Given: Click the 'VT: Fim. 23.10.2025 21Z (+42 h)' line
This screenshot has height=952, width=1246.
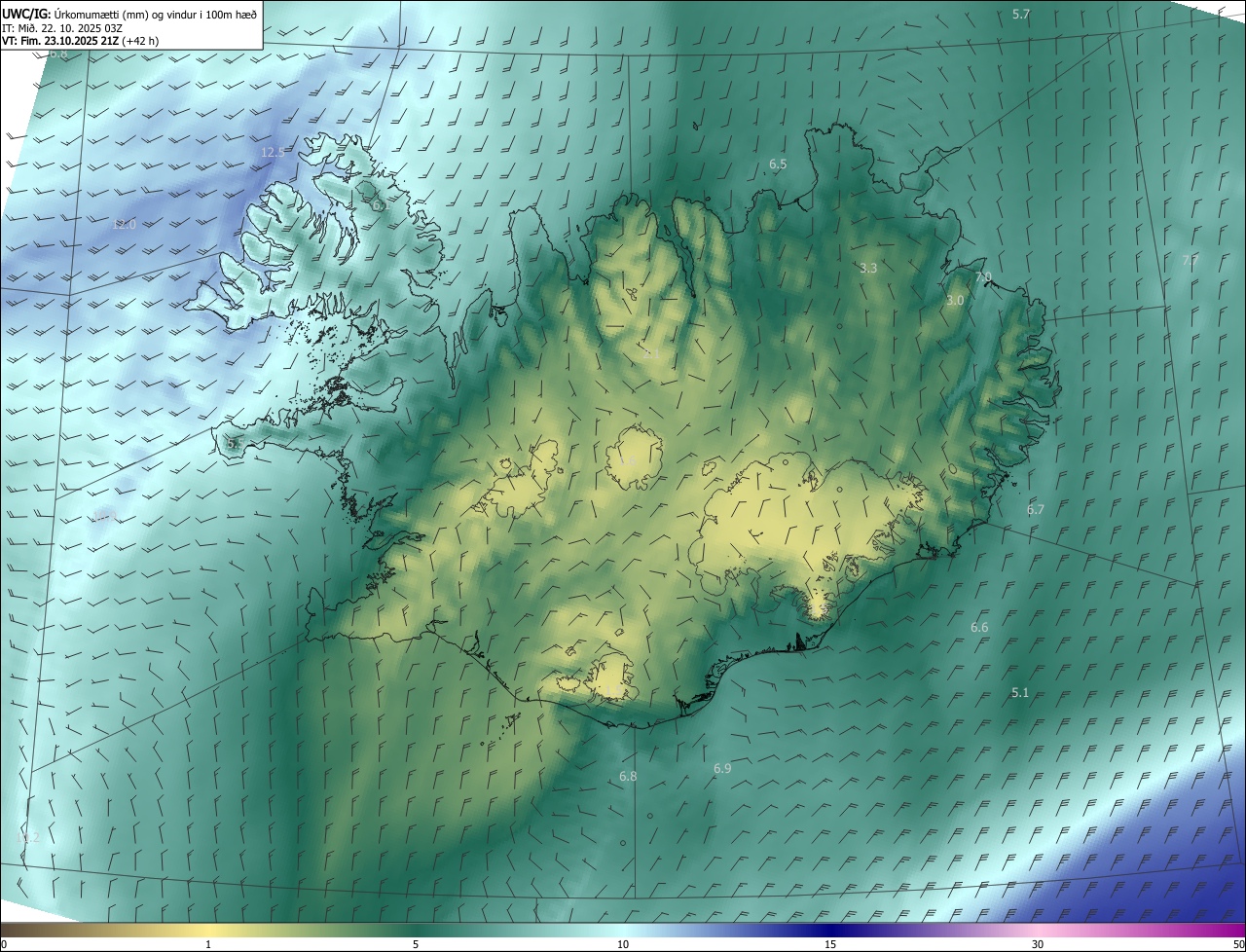Looking at the screenshot, I should pos(80,41).
